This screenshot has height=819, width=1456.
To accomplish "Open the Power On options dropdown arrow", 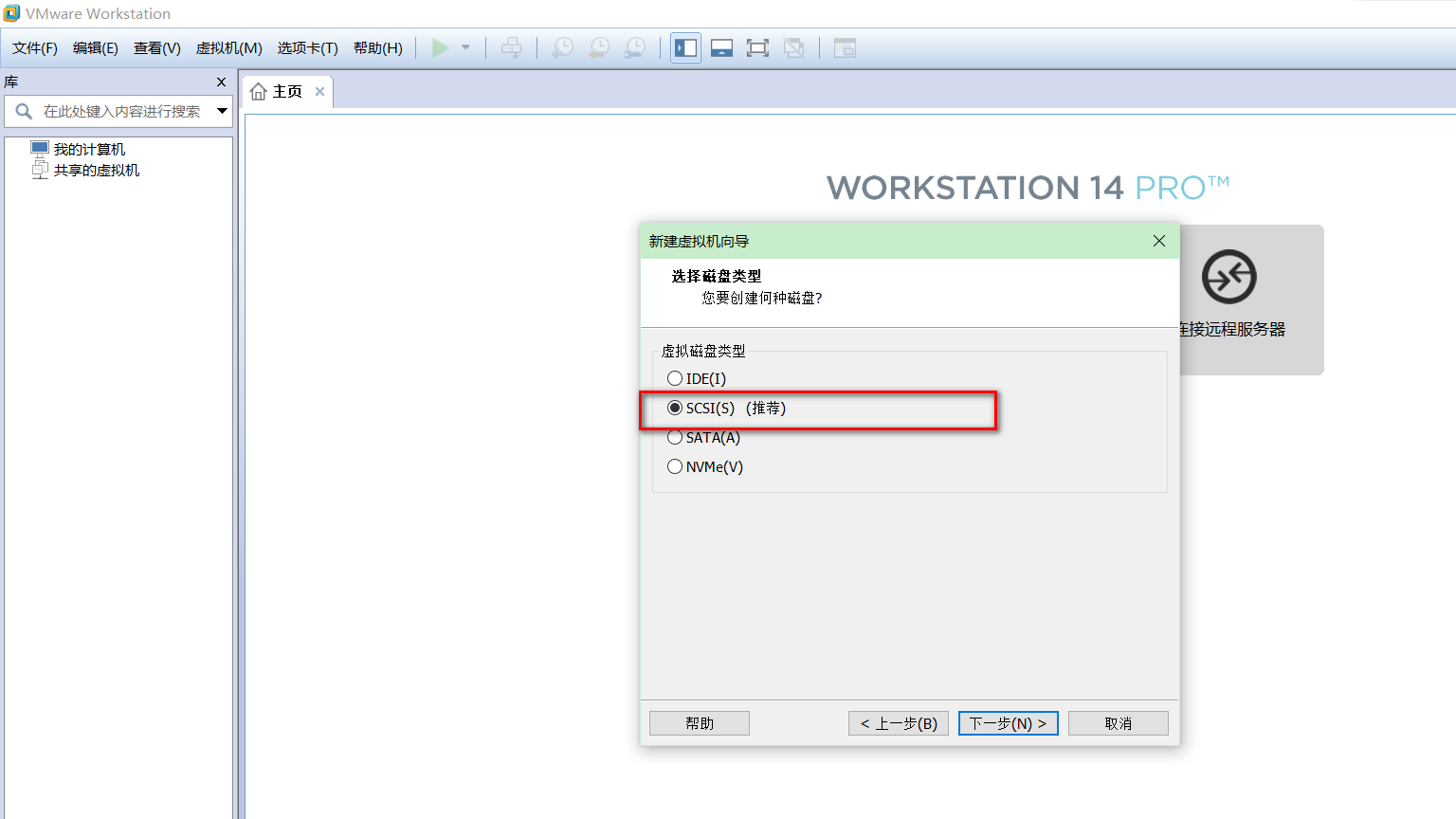I will pos(464,47).
